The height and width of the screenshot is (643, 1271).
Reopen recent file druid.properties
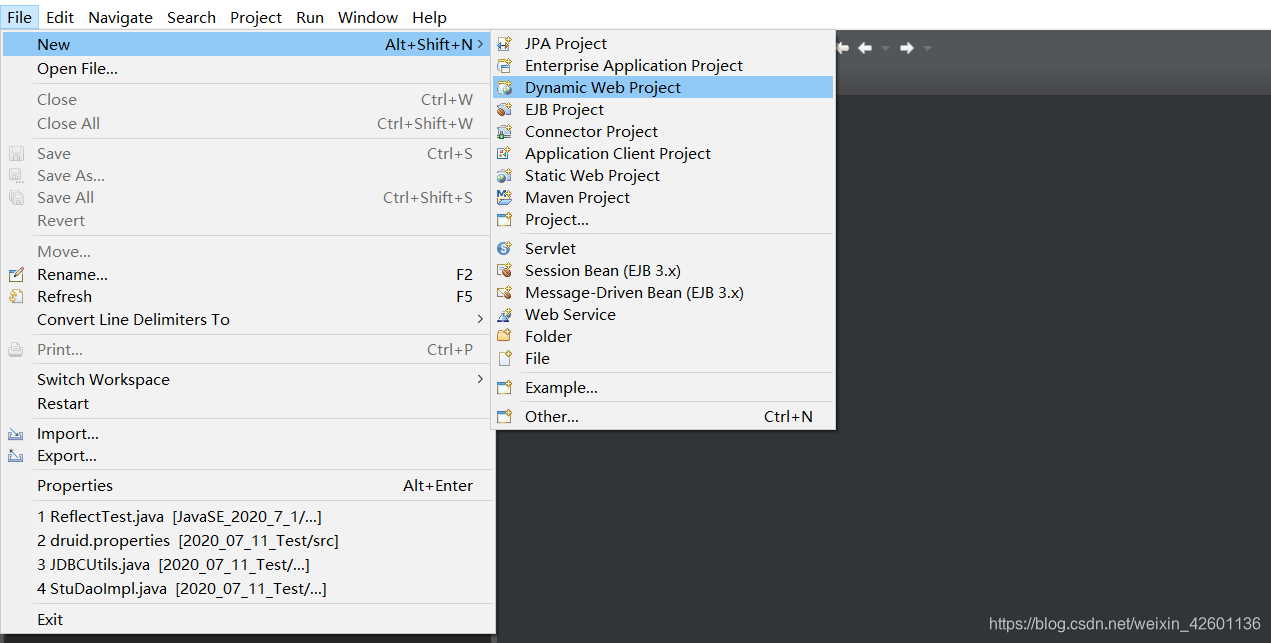click(x=187, y=541)
